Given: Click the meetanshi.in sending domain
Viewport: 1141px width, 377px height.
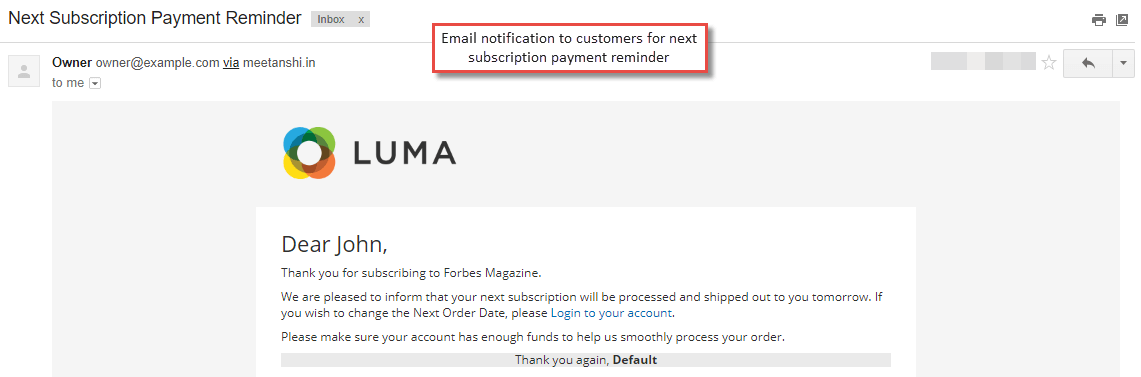Looking at the screenshot, I should (x=279, y=63).
